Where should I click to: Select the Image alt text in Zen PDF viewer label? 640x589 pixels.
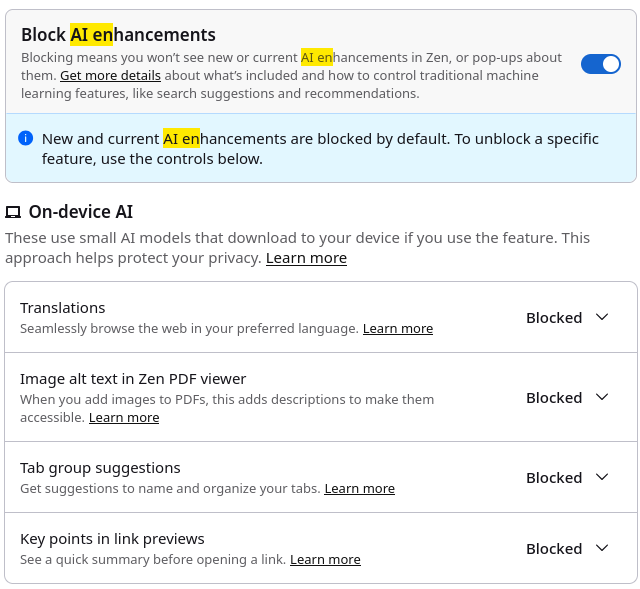tap(133, 379)
